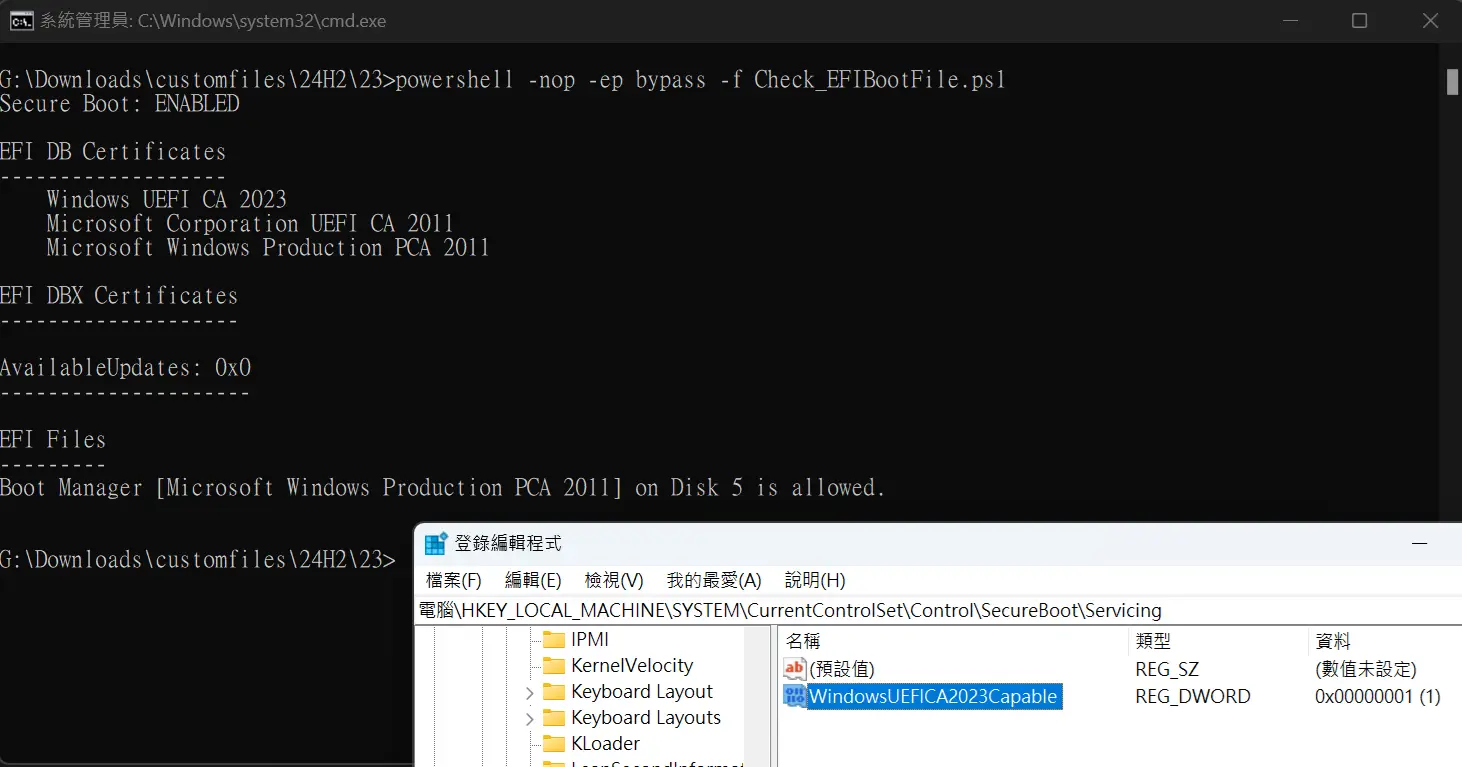1462x767 pixels.
Task: Click the IPMI folder icon
Action: [554, 640]
